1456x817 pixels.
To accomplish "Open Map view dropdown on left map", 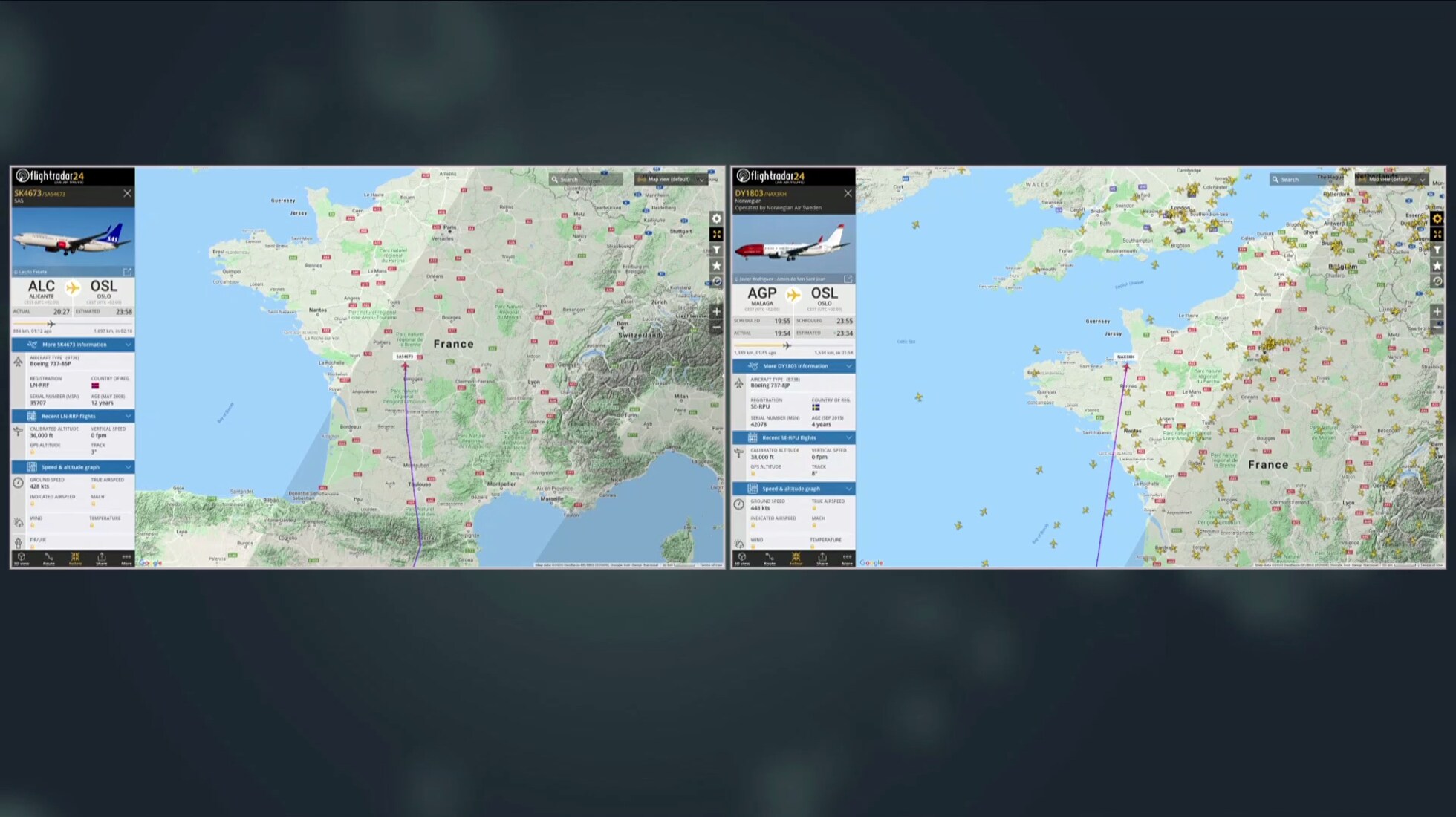I will 670,179.
